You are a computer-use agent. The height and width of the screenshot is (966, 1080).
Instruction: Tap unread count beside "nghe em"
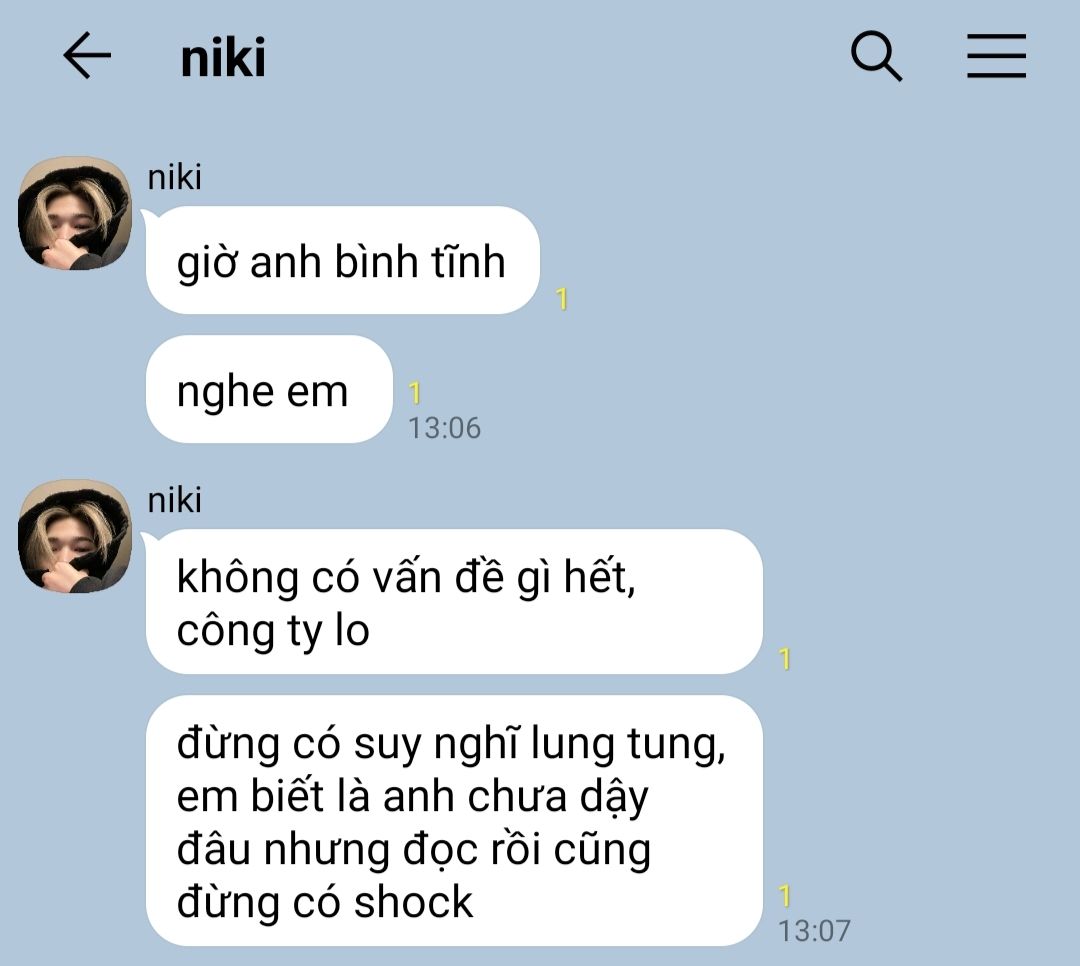pyautogui.click(x=415, y=393)
